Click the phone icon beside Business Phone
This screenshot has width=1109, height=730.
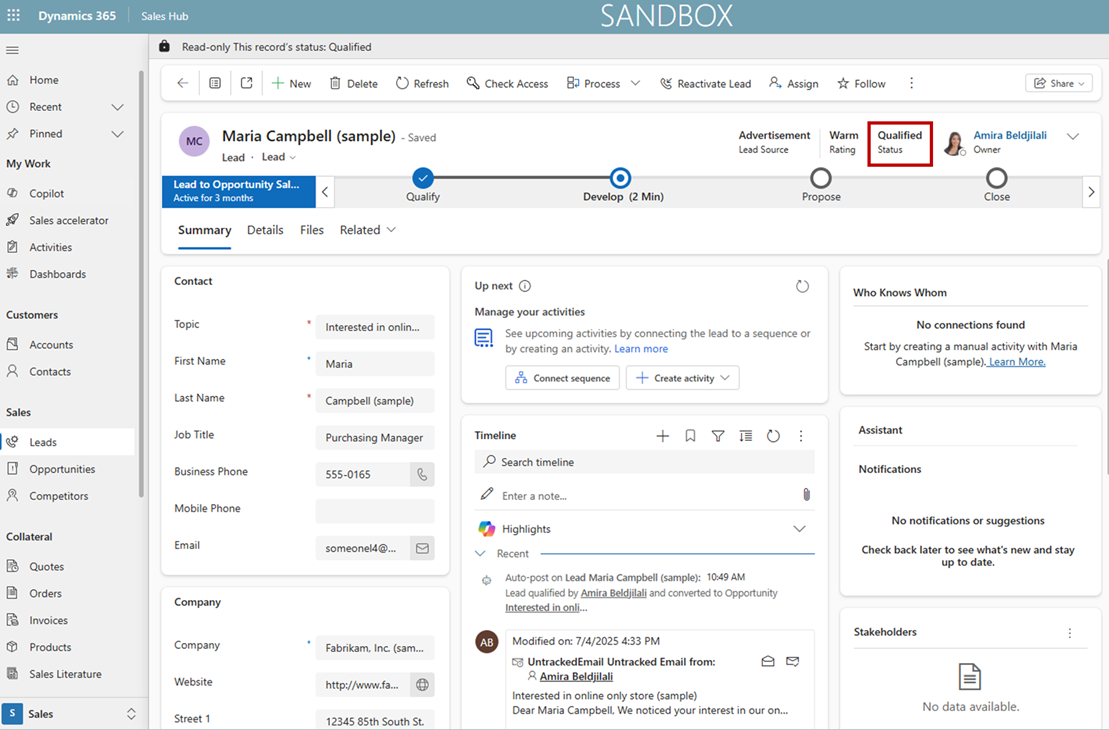click(422, 475)
